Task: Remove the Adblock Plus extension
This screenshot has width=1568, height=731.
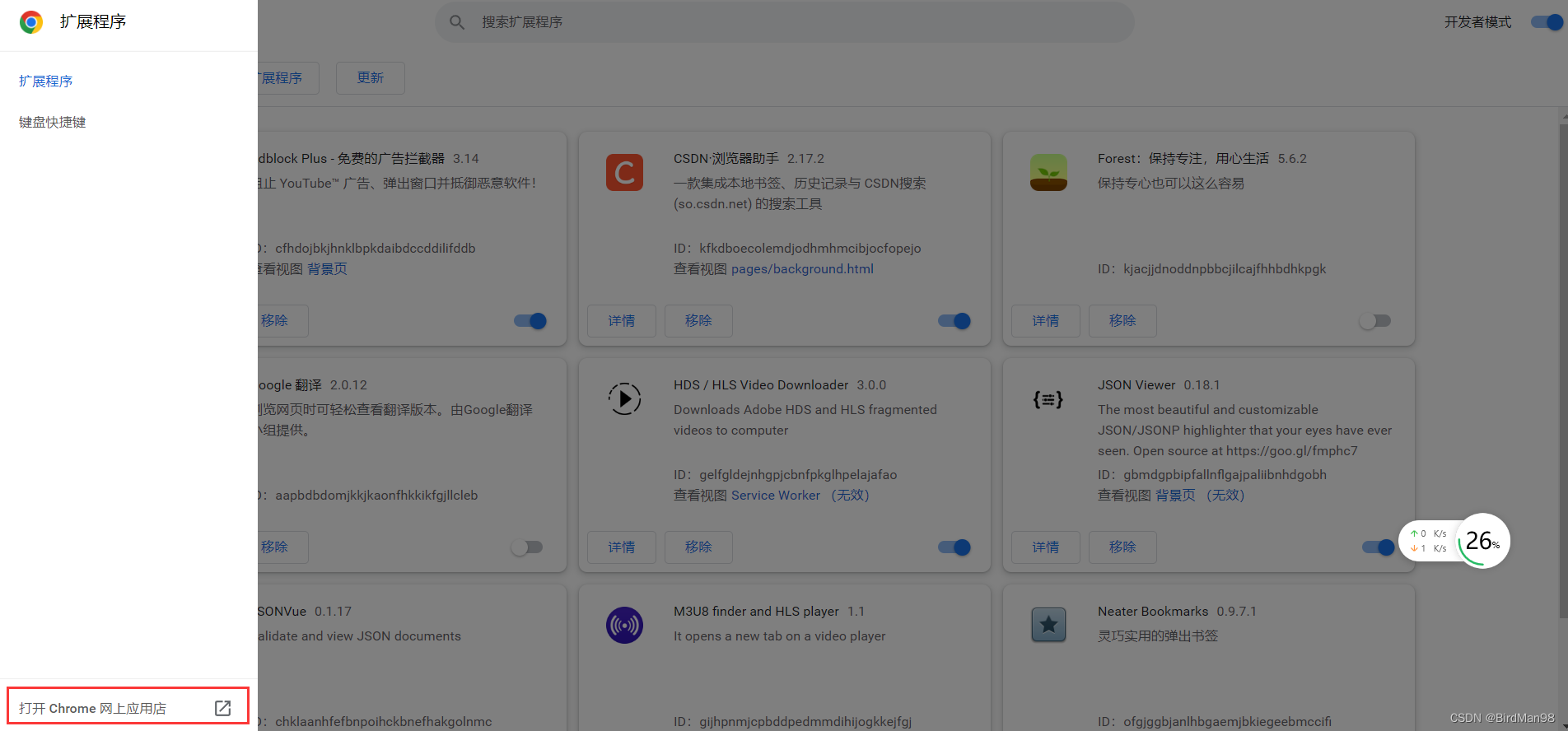Action: [x=282, y=321]
